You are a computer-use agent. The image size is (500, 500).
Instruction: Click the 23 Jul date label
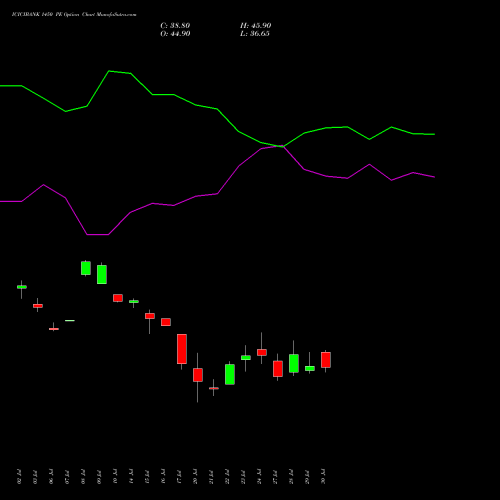(243, 477)
